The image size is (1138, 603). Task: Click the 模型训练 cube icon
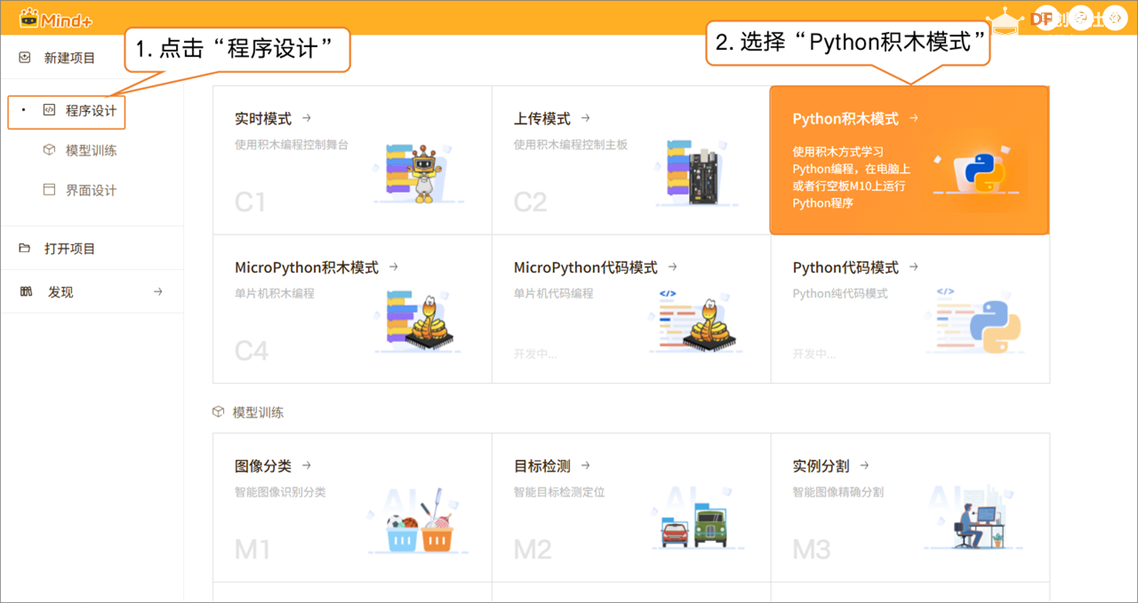click(49, 148)
